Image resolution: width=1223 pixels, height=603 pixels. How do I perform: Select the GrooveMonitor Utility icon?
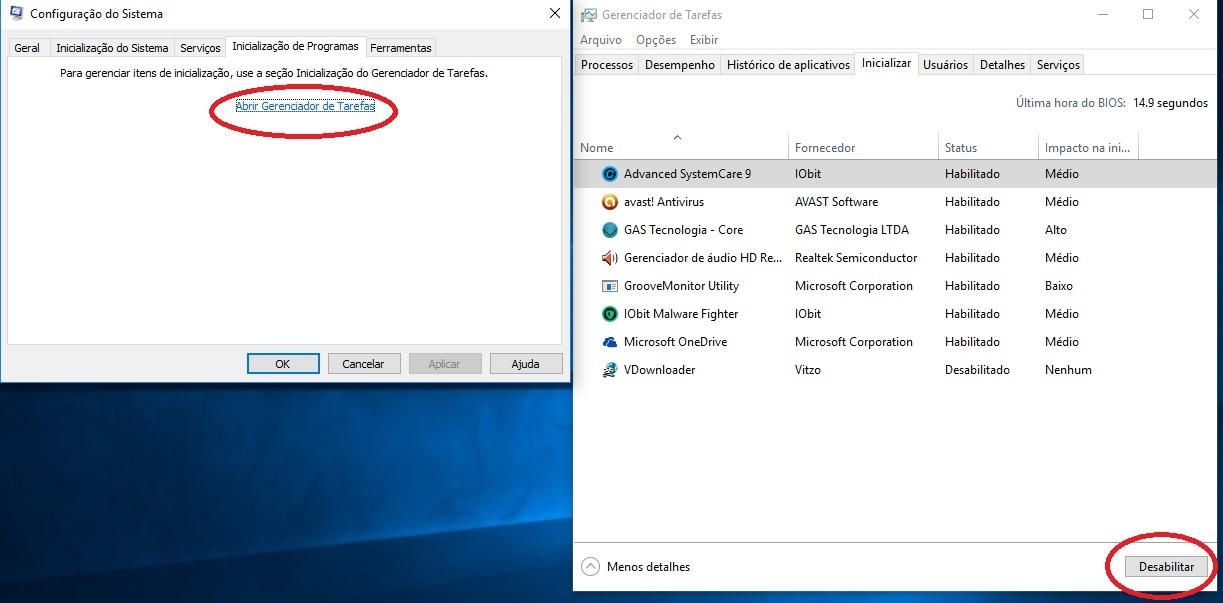pos(609,285)
